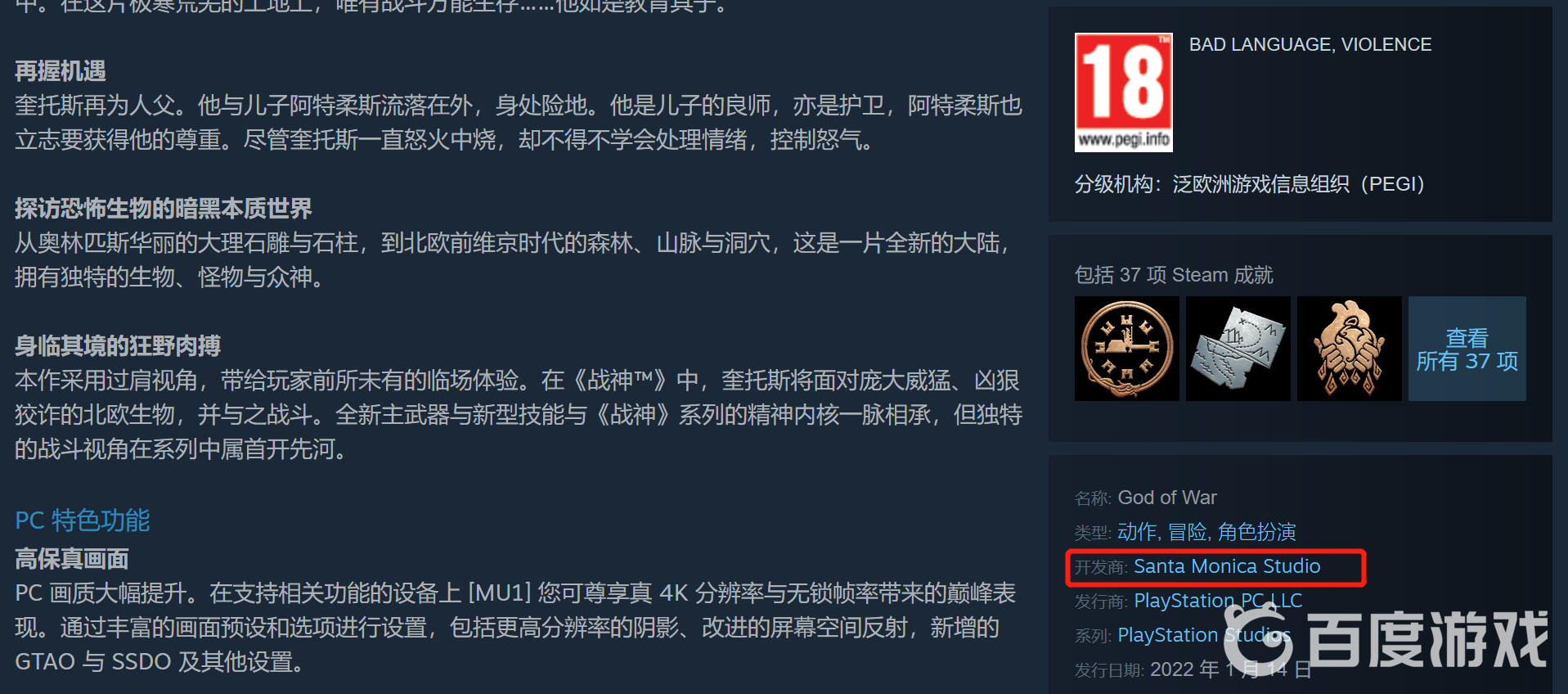Click the God of War title text
1568x694 pixels.
pos(1167,498)
